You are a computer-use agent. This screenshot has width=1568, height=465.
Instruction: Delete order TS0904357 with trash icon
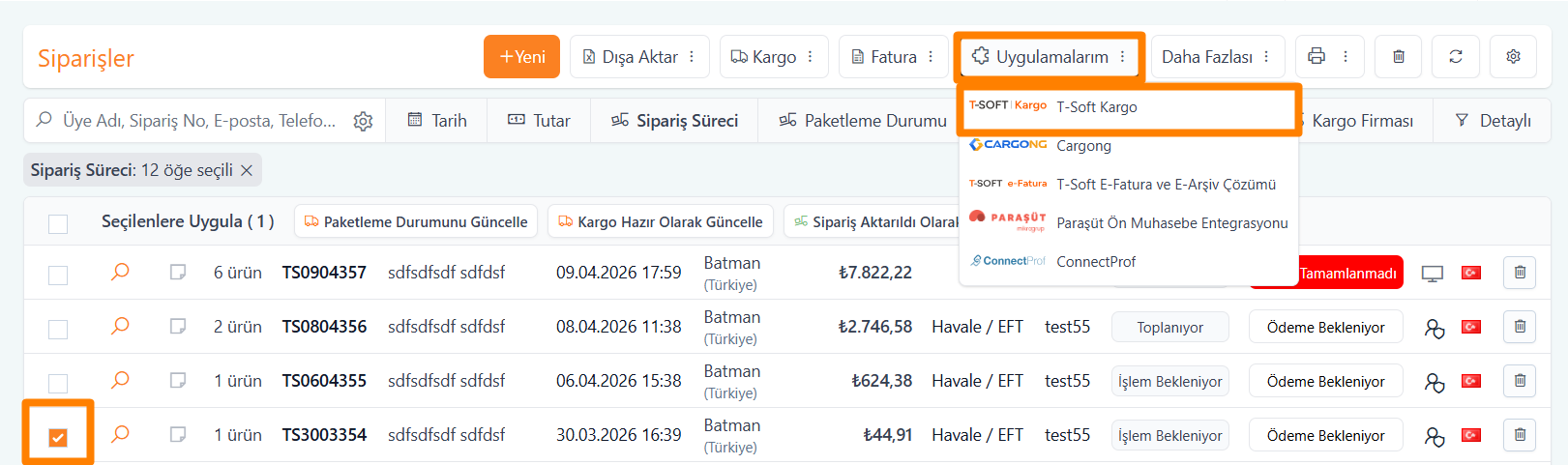1520,273
